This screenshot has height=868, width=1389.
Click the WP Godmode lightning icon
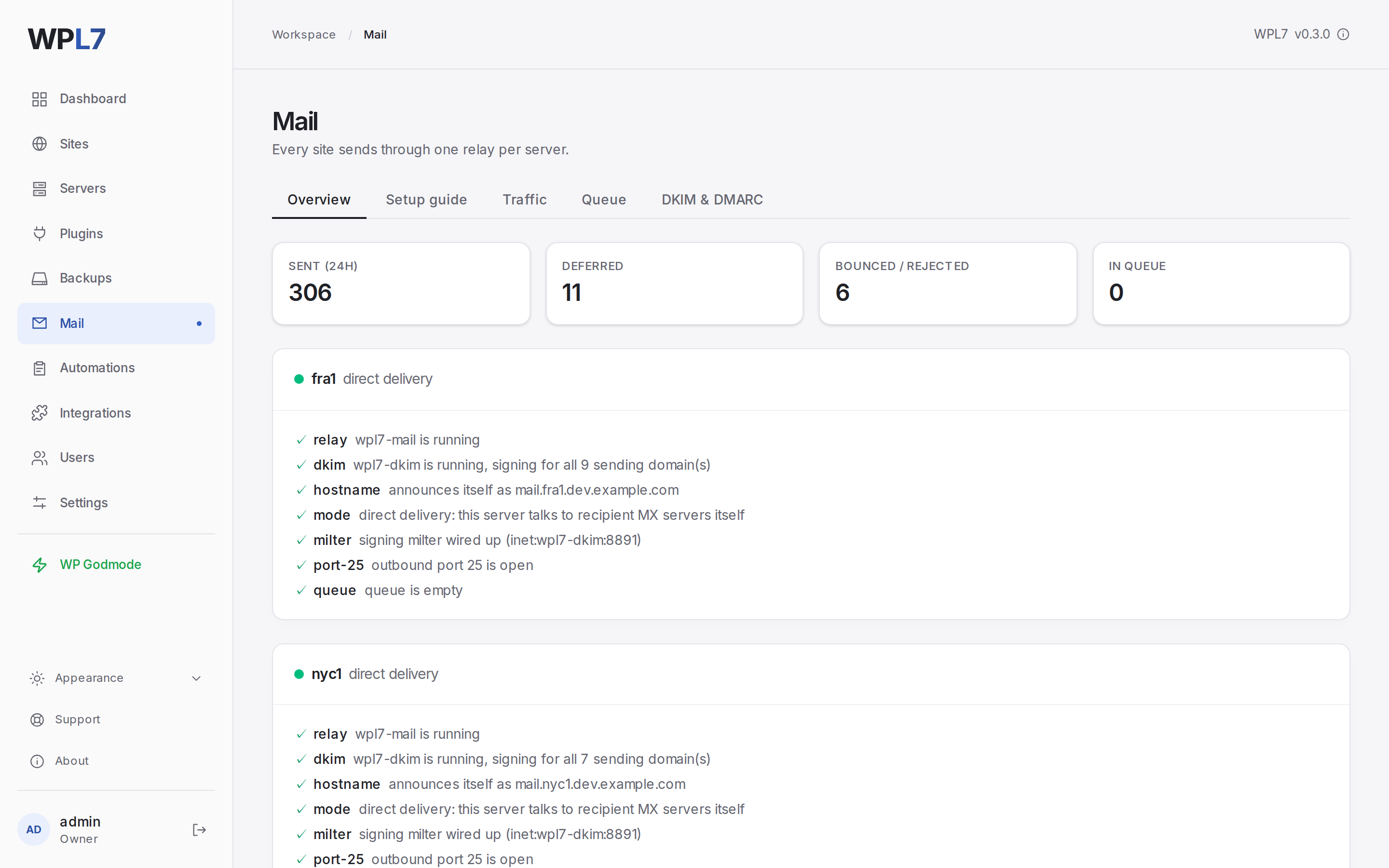pos(39,565)
